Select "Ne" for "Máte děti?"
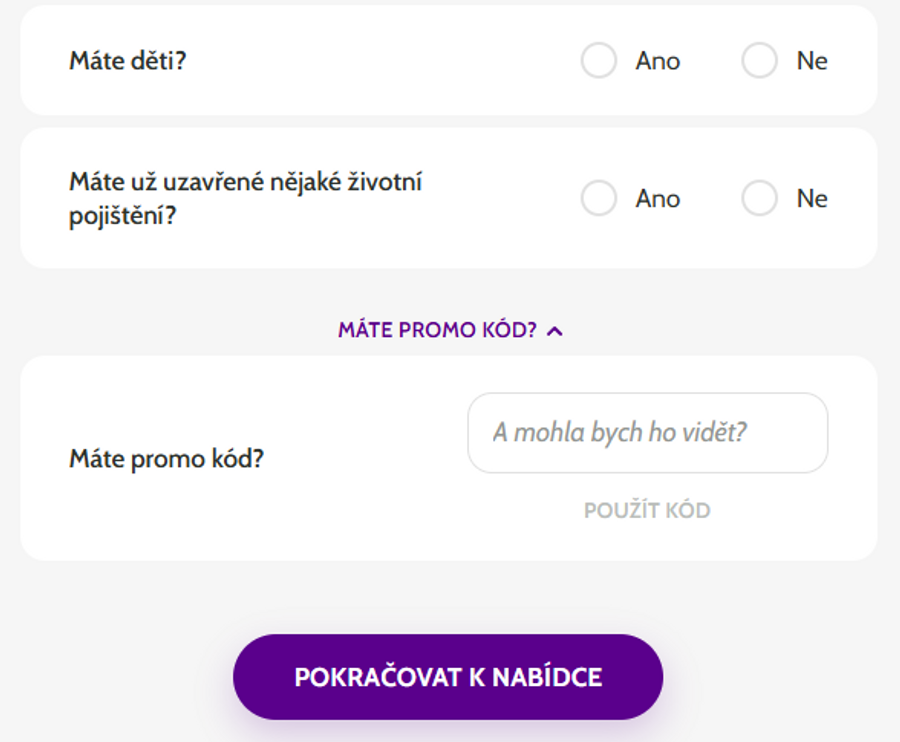Image resolution: width=900 pixels, height=742 pixels. pyautogui.click(x=759, y=61)
